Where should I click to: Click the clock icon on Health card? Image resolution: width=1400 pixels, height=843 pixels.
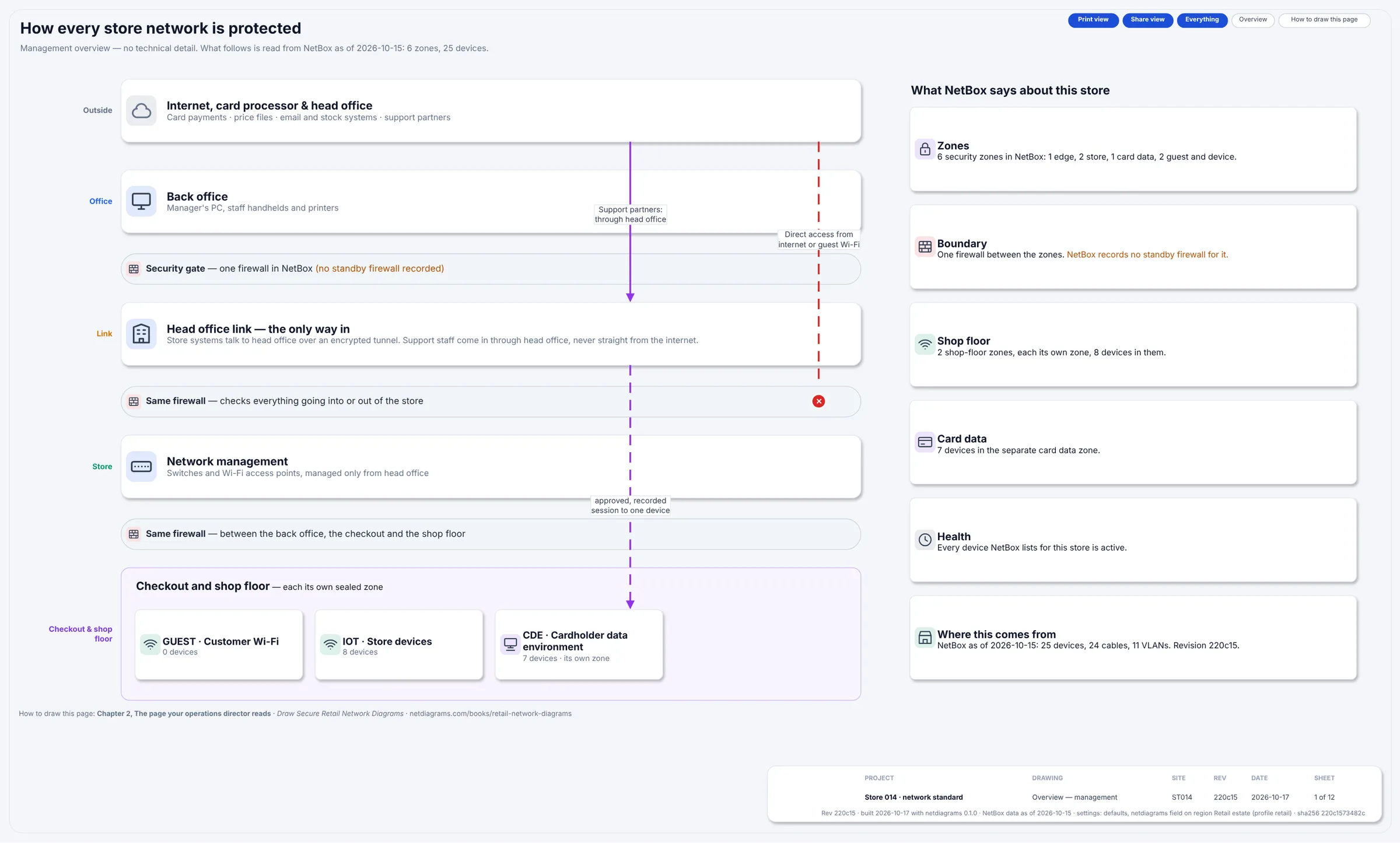pos(925,540)
